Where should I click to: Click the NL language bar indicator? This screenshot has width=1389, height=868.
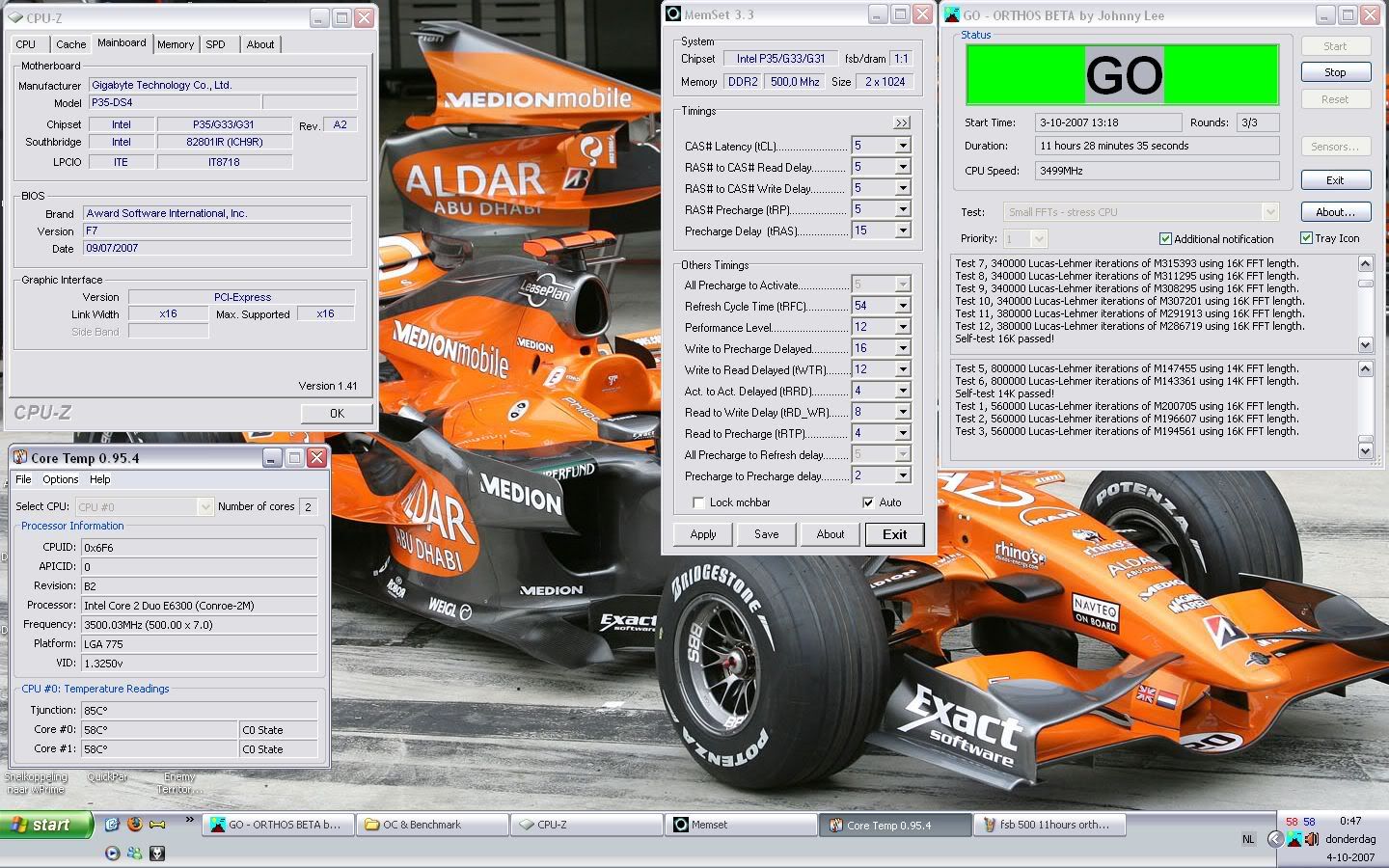[1248, 839]
